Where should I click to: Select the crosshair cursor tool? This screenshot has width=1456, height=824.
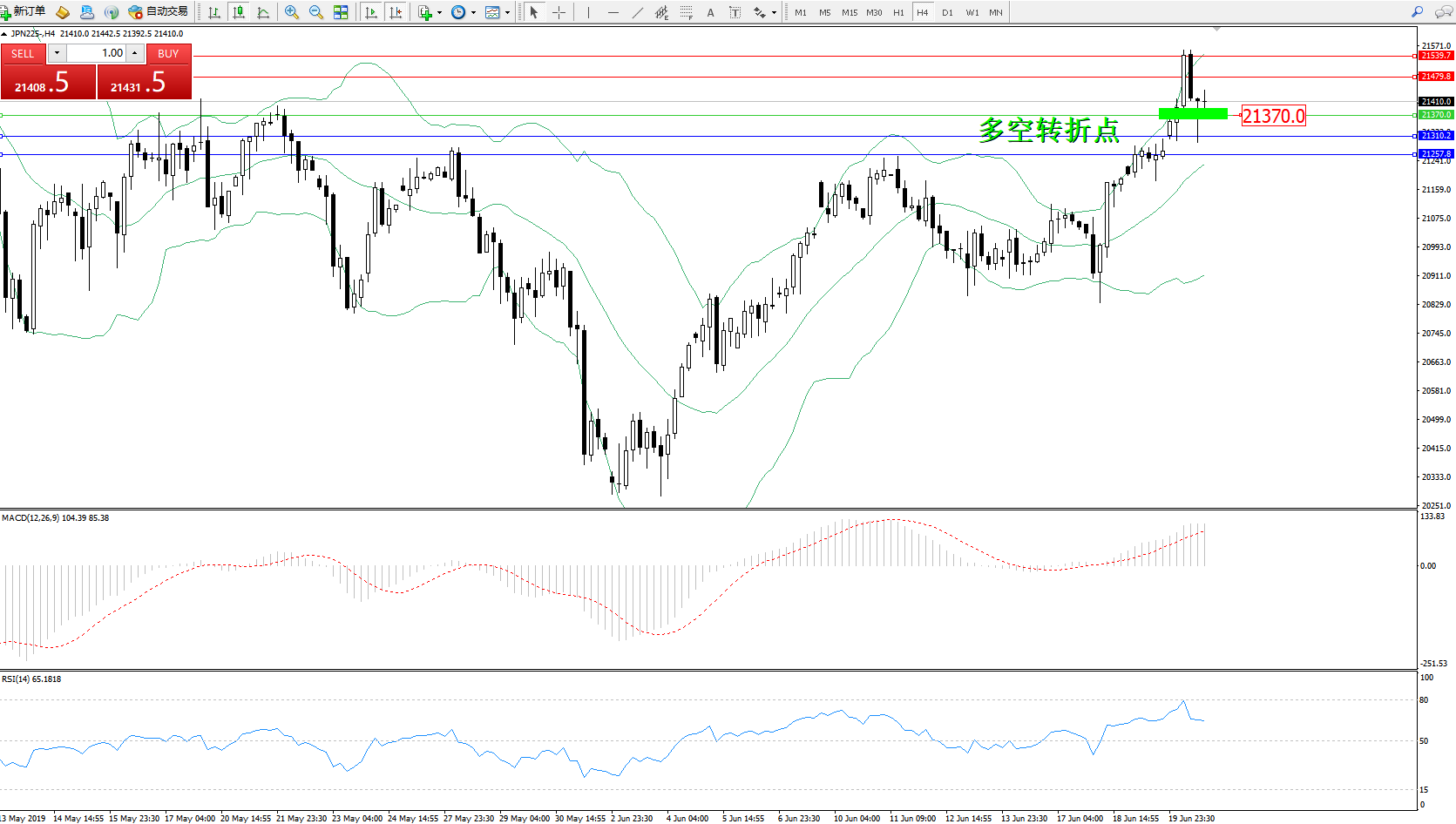tap(559, 12)
